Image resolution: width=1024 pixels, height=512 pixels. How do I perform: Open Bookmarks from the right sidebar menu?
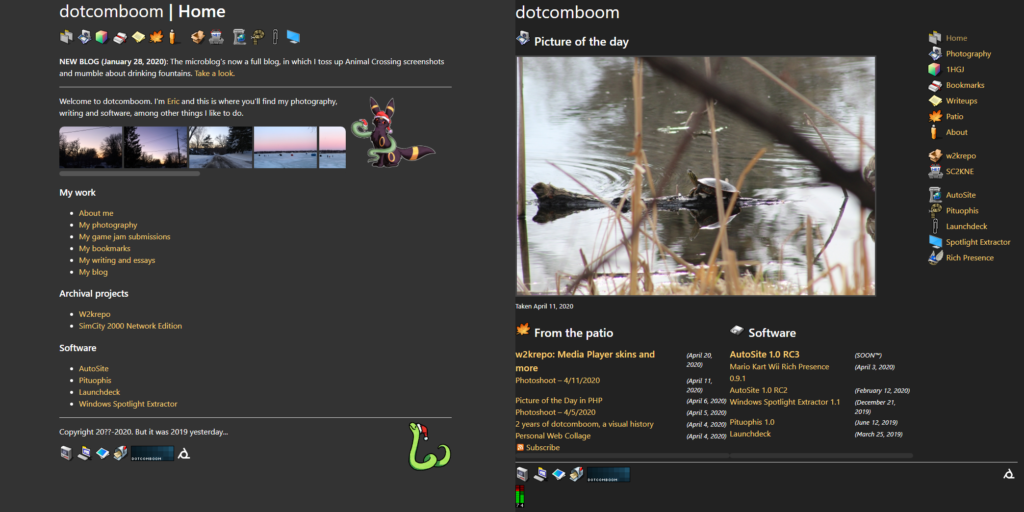(964, 86)
